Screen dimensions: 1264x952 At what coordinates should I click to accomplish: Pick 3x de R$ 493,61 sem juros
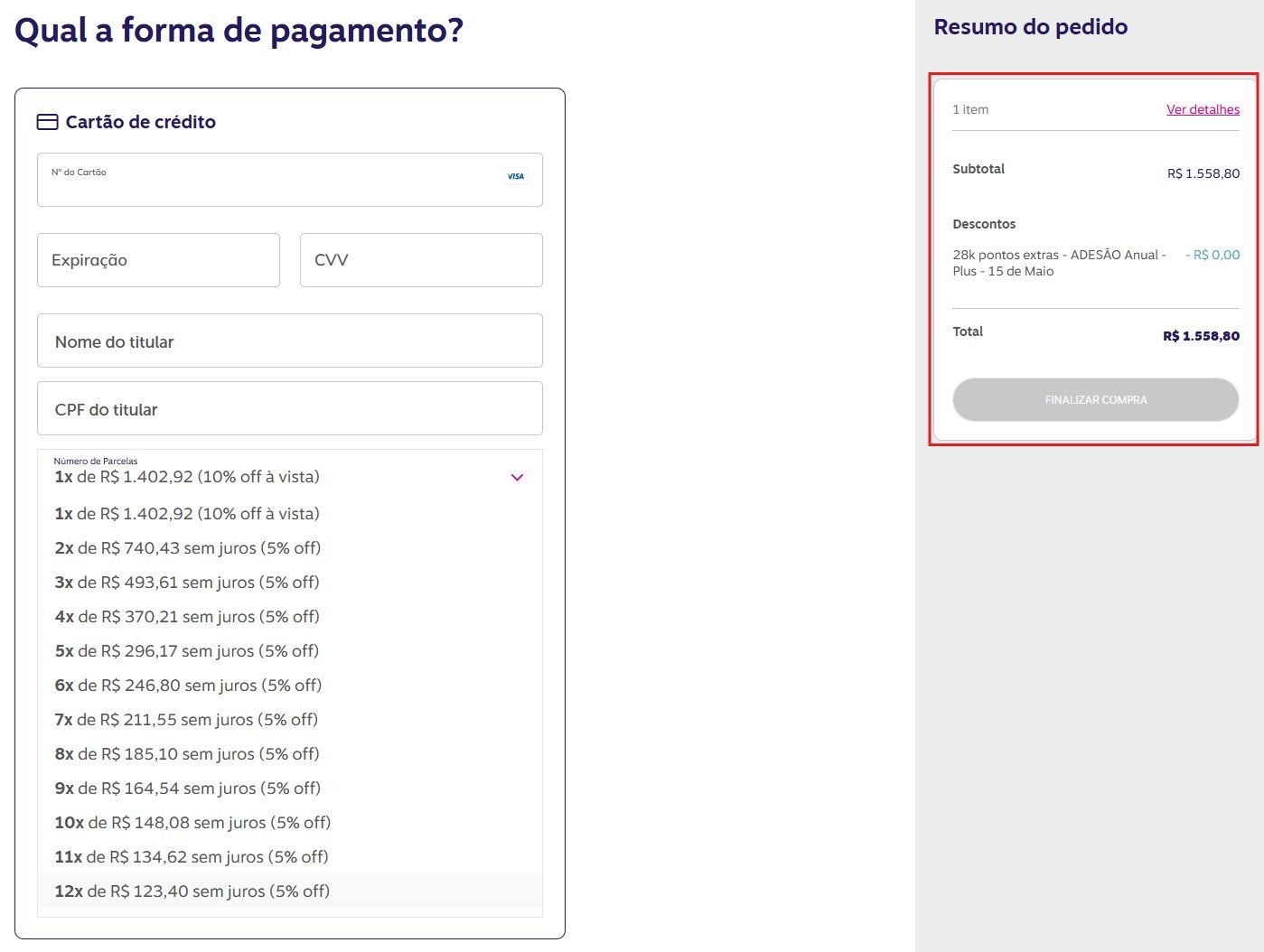(187, 583)
